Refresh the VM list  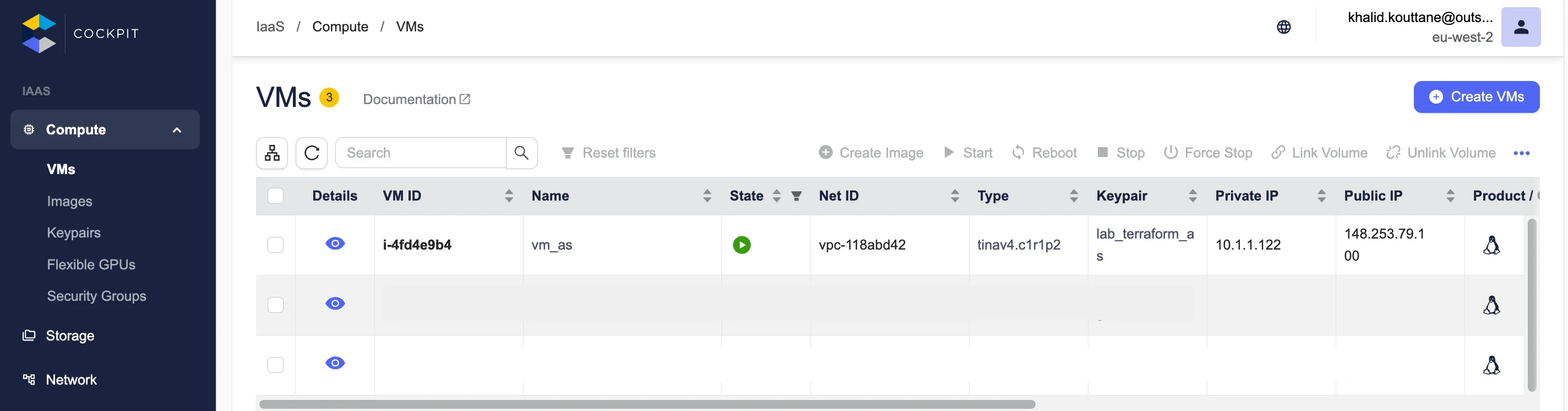click(312, 153)
